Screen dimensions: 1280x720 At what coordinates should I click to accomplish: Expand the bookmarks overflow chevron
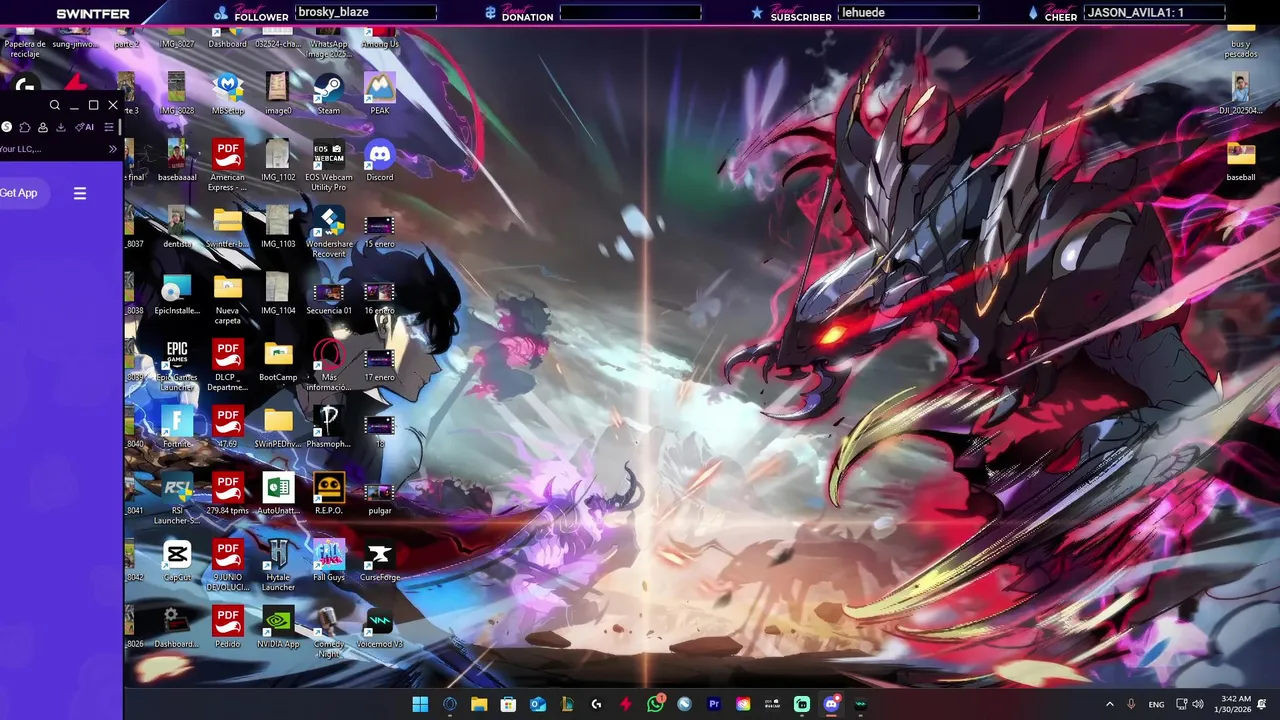[113, 149]
